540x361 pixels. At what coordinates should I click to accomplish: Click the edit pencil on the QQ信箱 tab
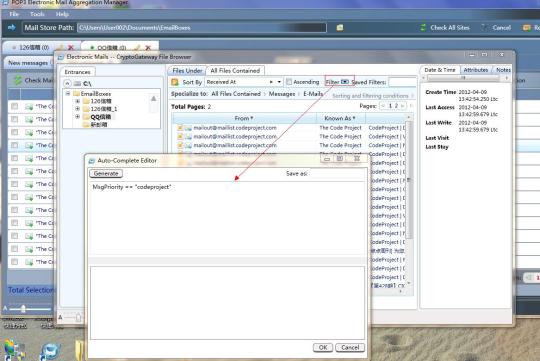click(x=137, y=48)
